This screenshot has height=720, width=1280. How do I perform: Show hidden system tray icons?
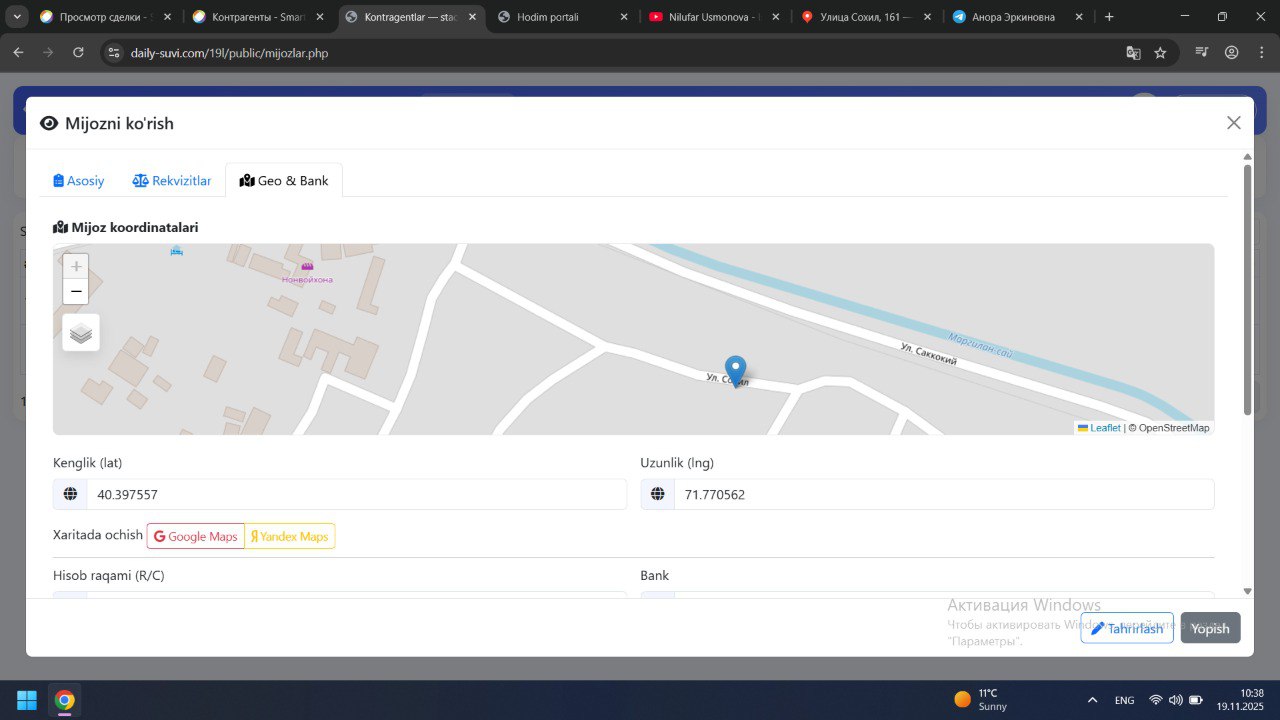tap(1092, 700)
